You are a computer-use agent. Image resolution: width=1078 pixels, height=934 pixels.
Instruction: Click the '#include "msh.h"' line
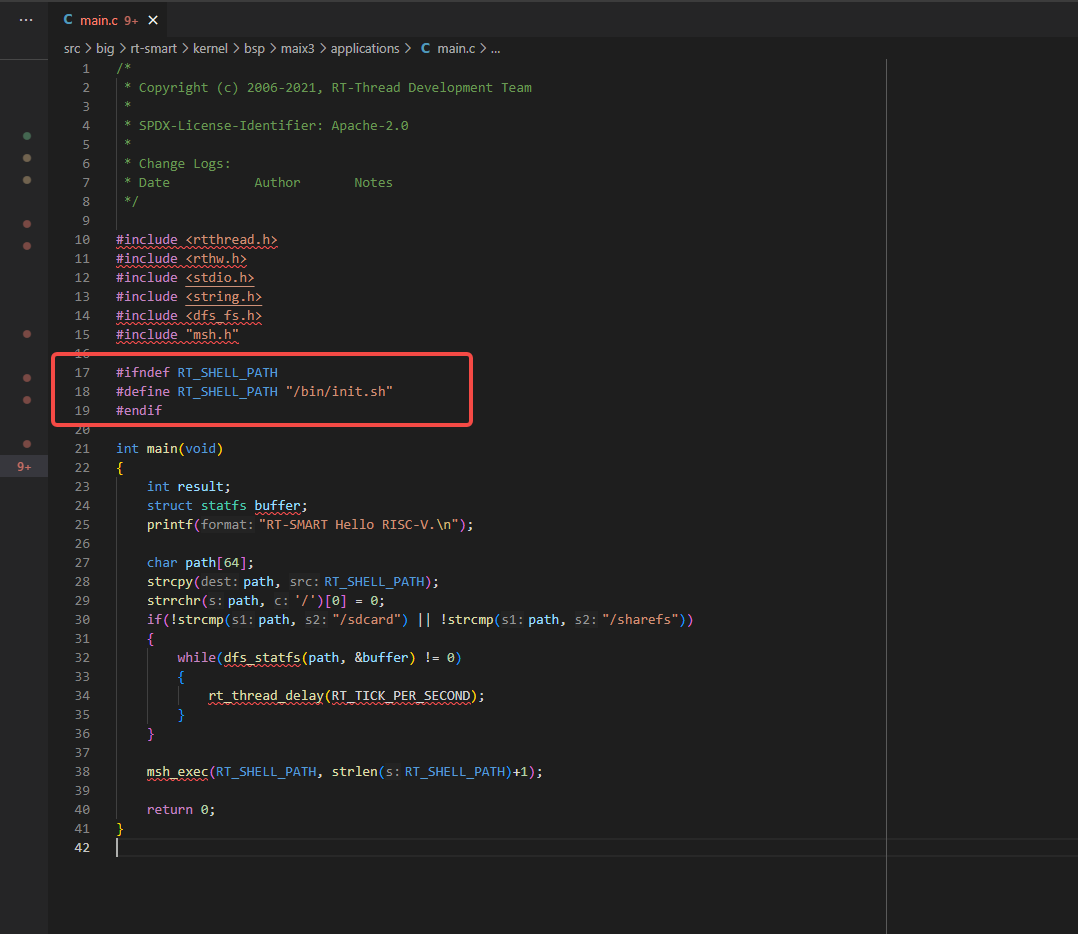click(177, 335)
